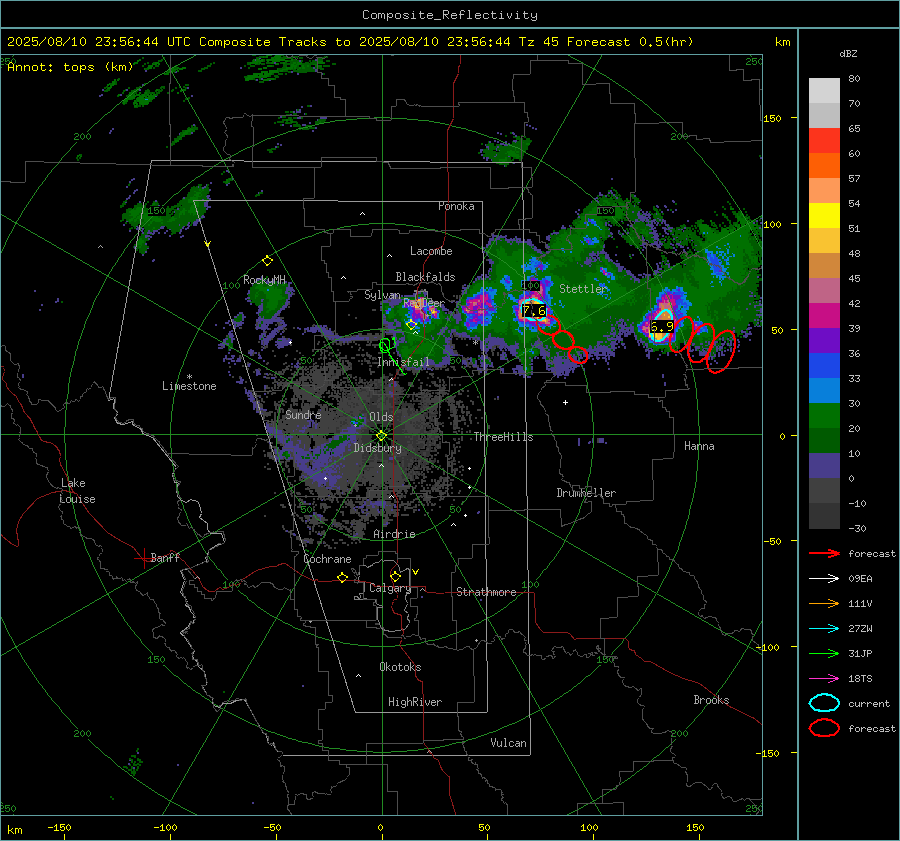
Task: Click the Vulcan town label
Action: pyautogui.click(x=509, y=743)
